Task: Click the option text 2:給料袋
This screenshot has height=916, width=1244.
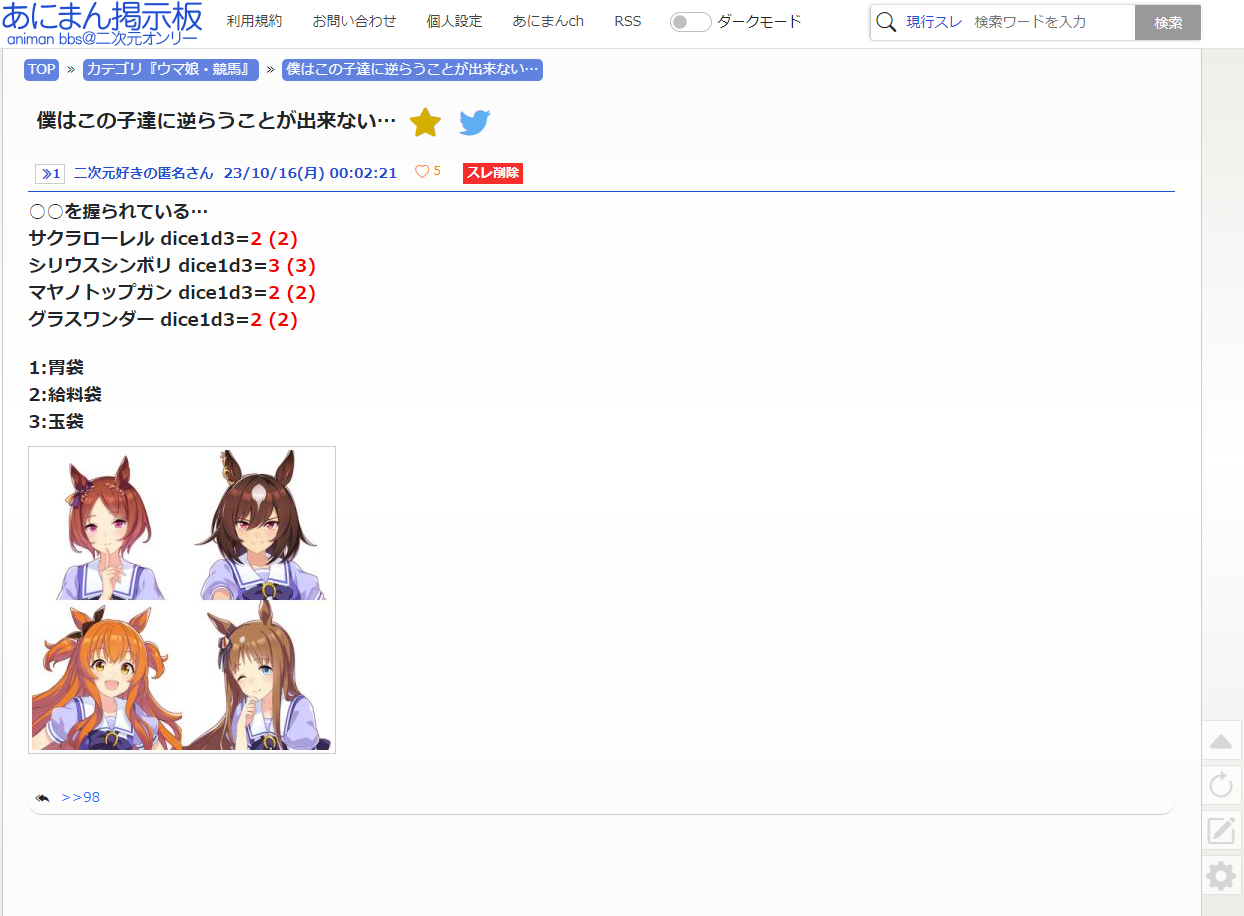Action: coord(65,394)
